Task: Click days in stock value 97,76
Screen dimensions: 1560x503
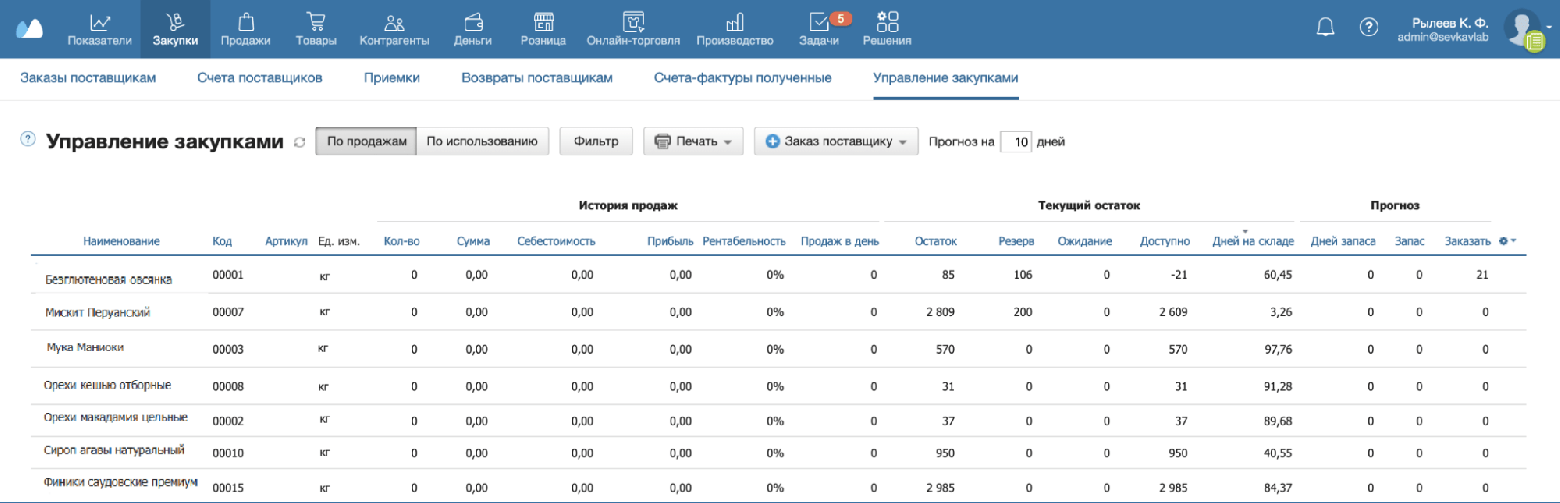Action: tap(1278, 349)
